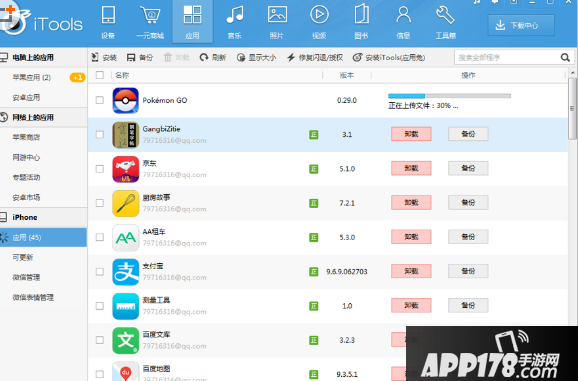Image resolution: width=578 pixels, height=381 pixels.
Task: Open the Books section icon
Action: [x=361, y=15]
